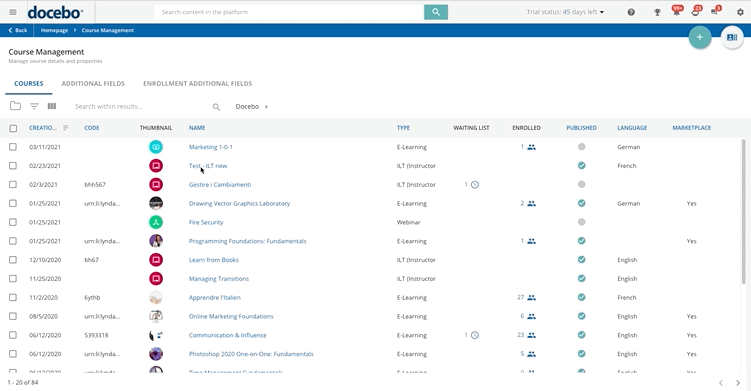
Task: Open the hamburger main menu
Action: coord(13,12)
